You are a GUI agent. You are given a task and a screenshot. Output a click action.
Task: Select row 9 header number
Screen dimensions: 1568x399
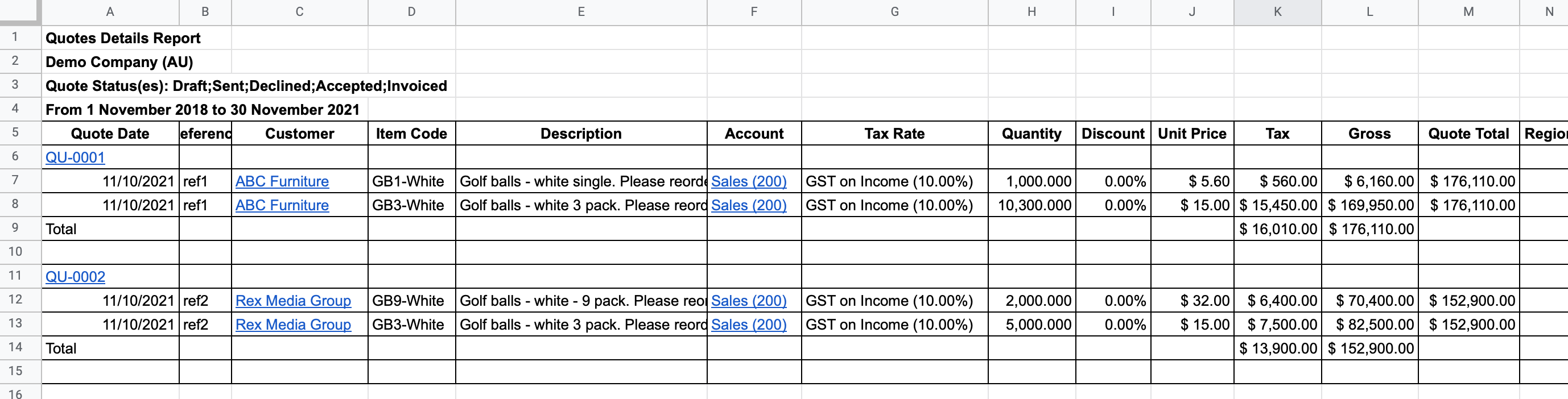click(x=15, y=227)
